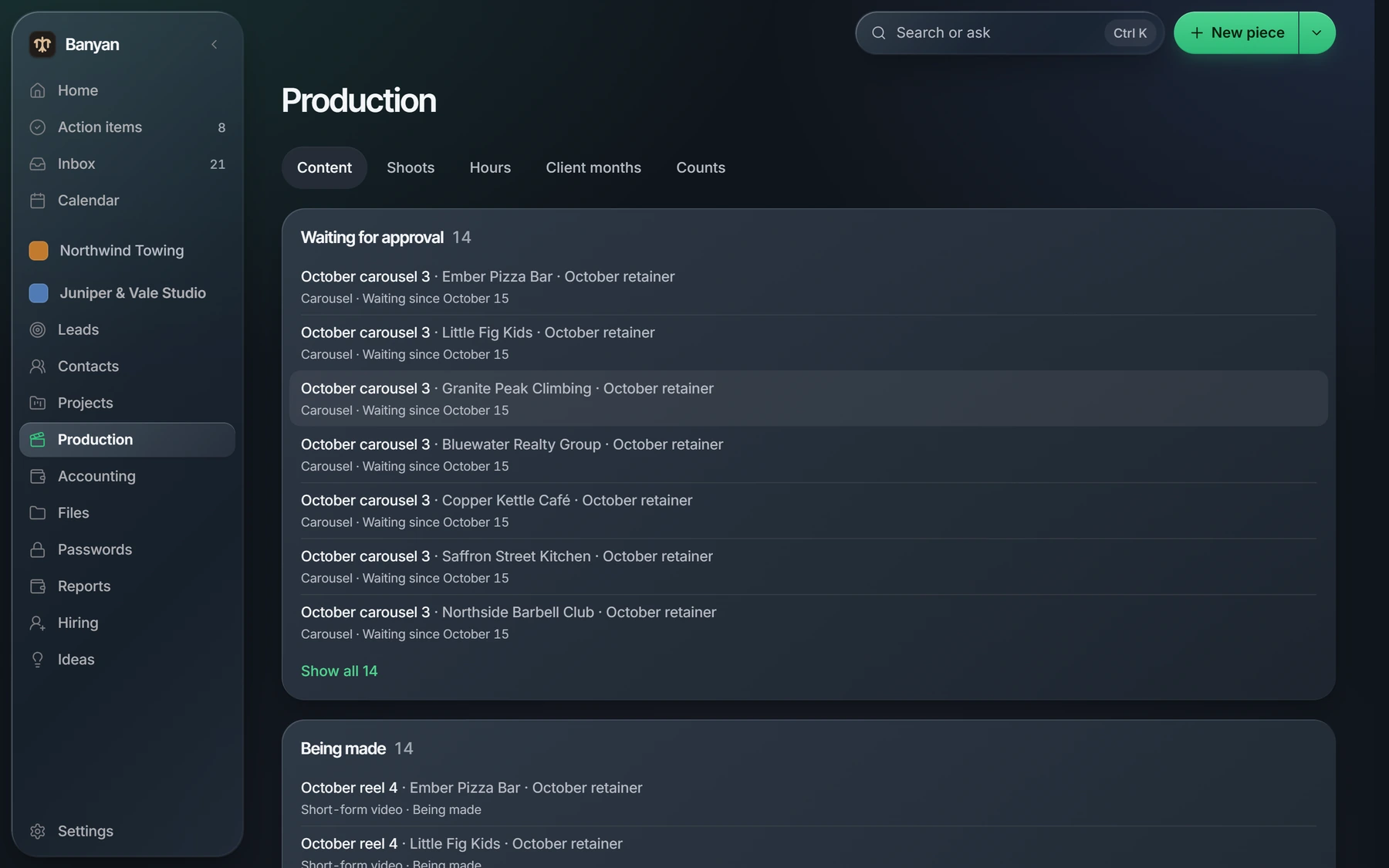Click the blue Juniper & Vale Studio swatch
The height and width of the screenshot is (868, 1389).
(39, 293)
